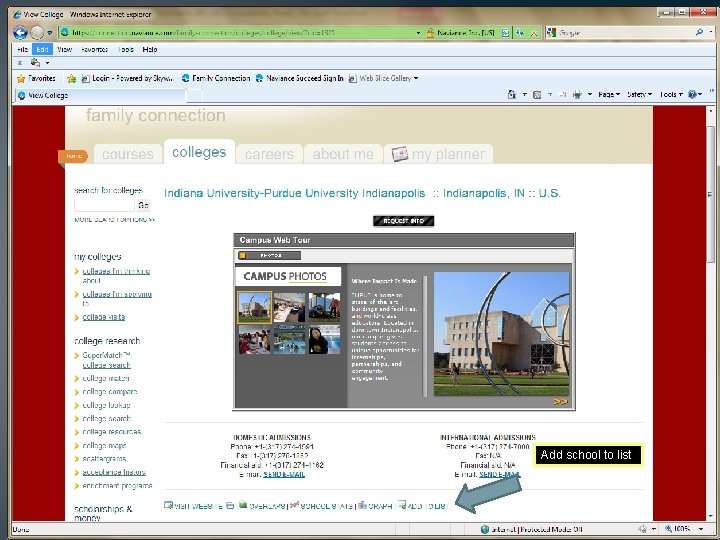Open colleges I'm thinking about link
The height and width of the screenshot is (540, 720).
[x=116, y=276]
